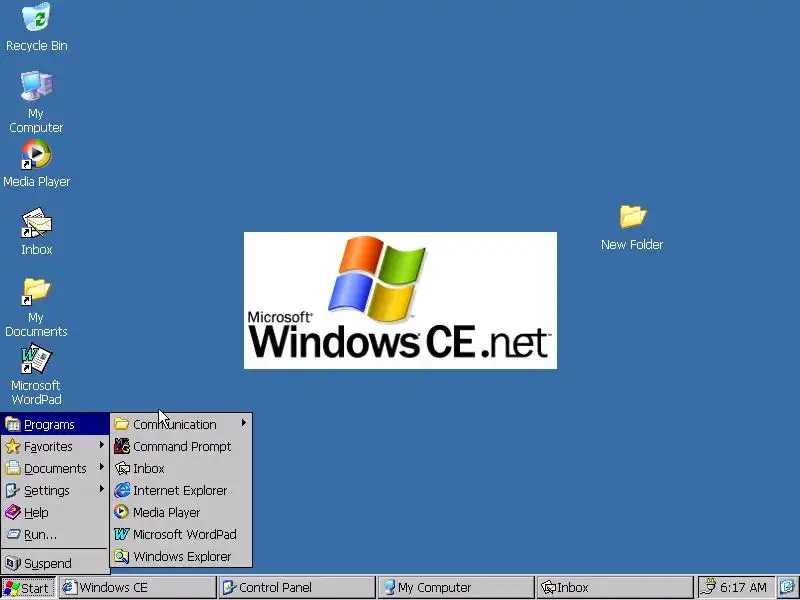800x600 pixels.
Task: Click the Suspend power icon
Action: coord(13,563)
